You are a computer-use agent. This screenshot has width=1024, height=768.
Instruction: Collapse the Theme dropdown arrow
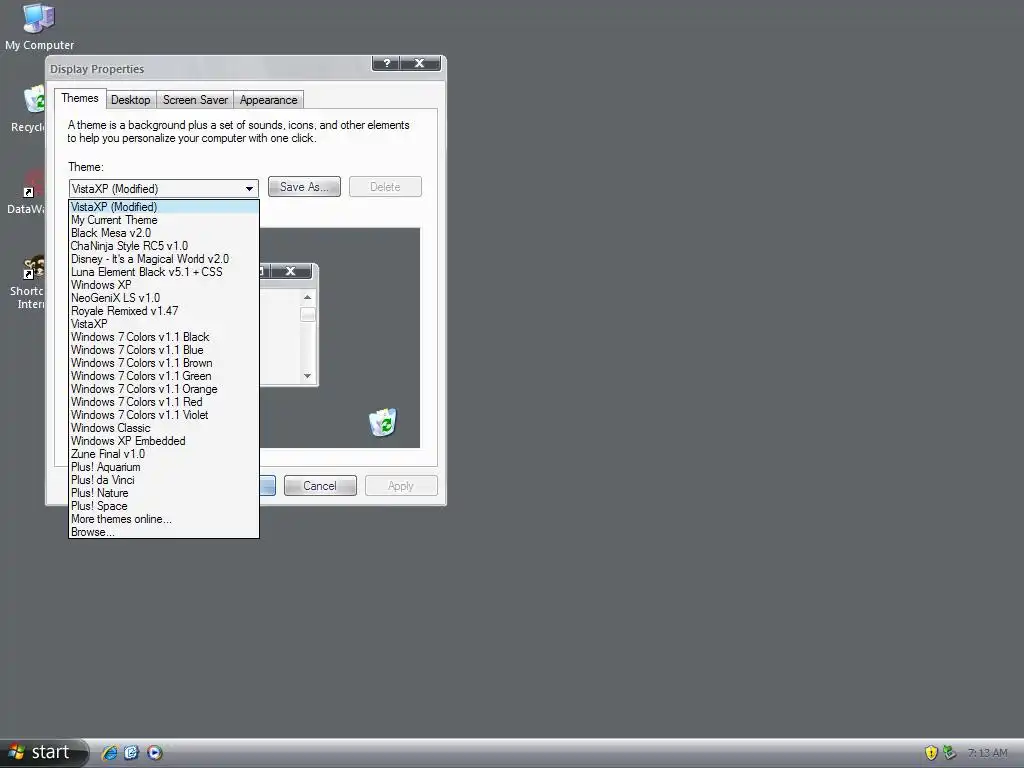249,189
